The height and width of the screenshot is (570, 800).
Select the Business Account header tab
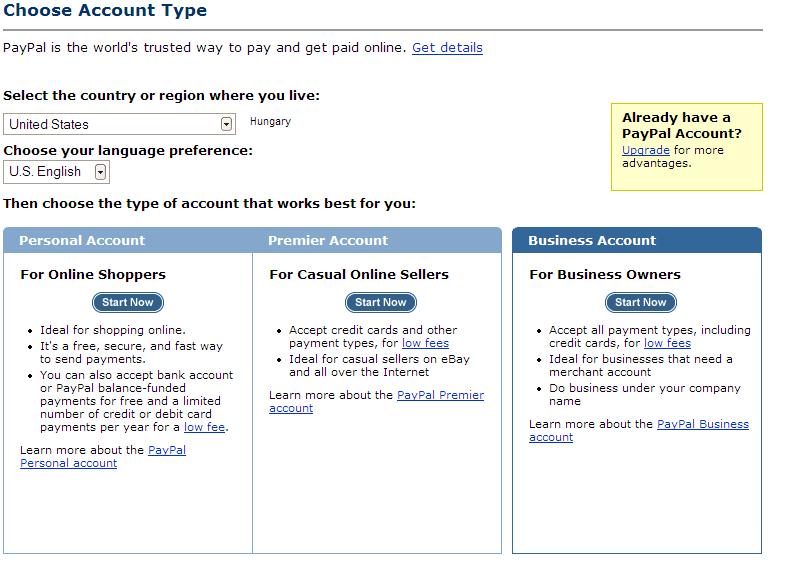[592, 240]
